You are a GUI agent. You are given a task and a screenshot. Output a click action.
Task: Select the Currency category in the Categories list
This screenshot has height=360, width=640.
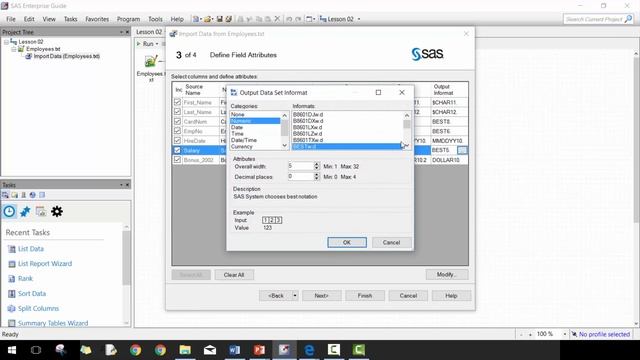pos(242,147)
